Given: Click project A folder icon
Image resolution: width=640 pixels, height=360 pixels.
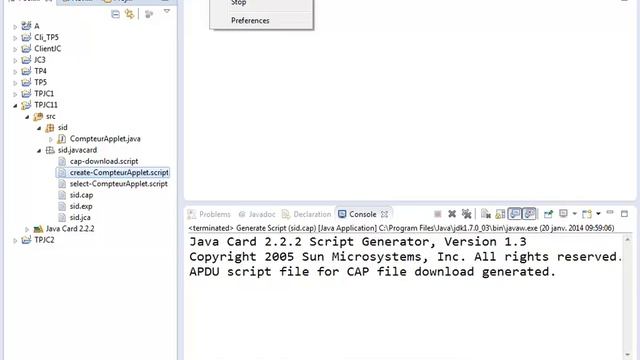Looking at the screenshot, I should click(26, 26).
